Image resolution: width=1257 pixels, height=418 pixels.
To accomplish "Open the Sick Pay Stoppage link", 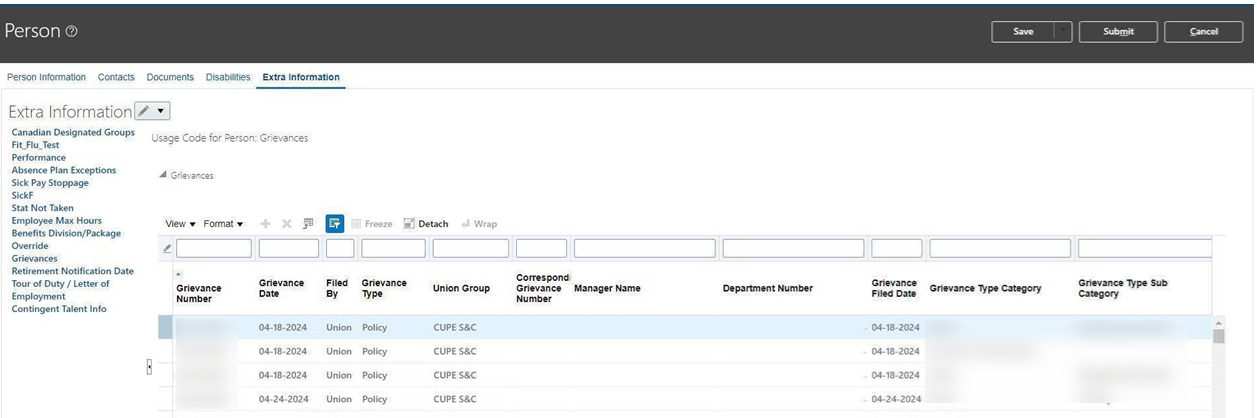I will click(x=50, y=183).
